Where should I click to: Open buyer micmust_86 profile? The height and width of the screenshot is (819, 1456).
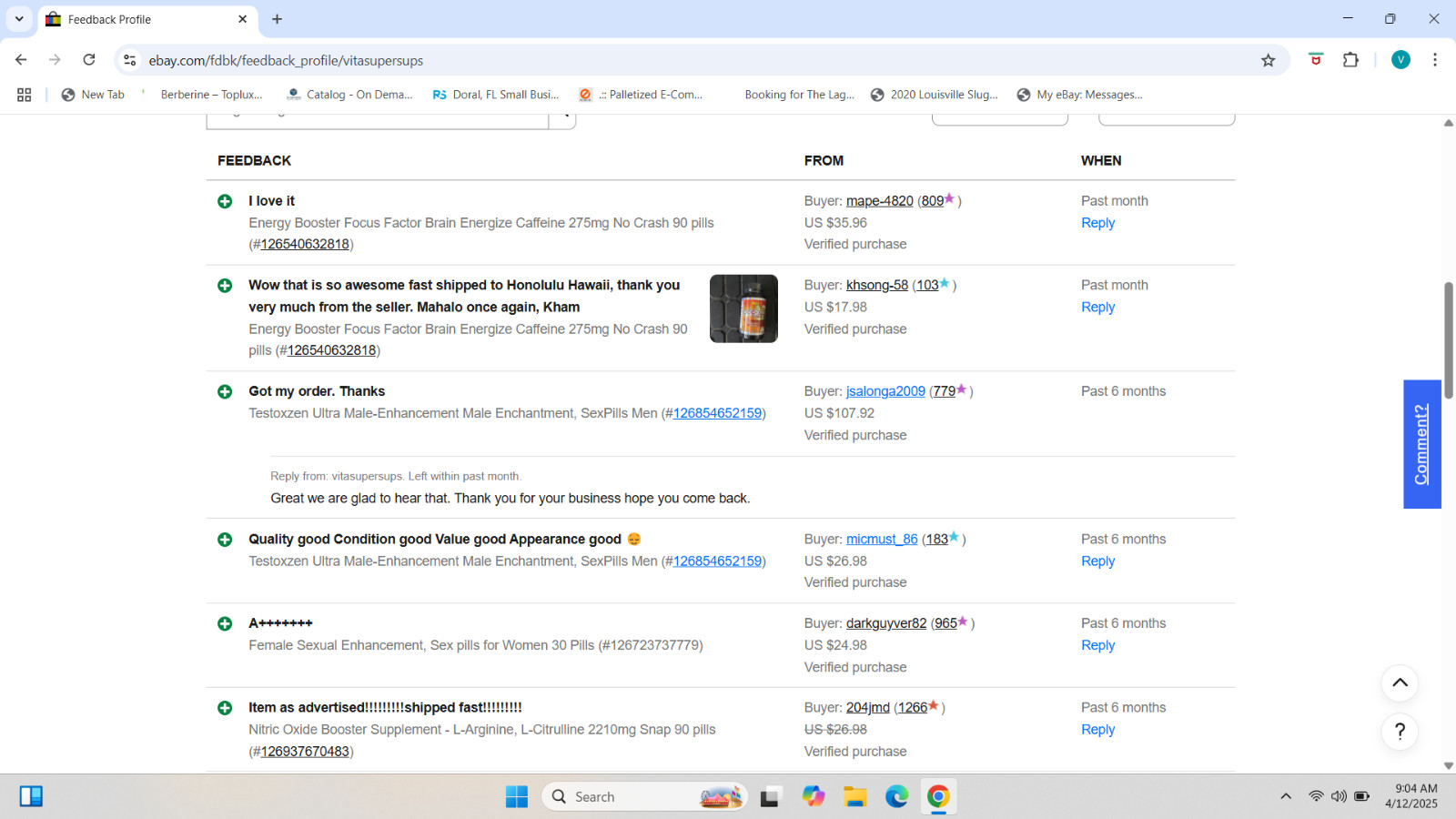point(882,540)
